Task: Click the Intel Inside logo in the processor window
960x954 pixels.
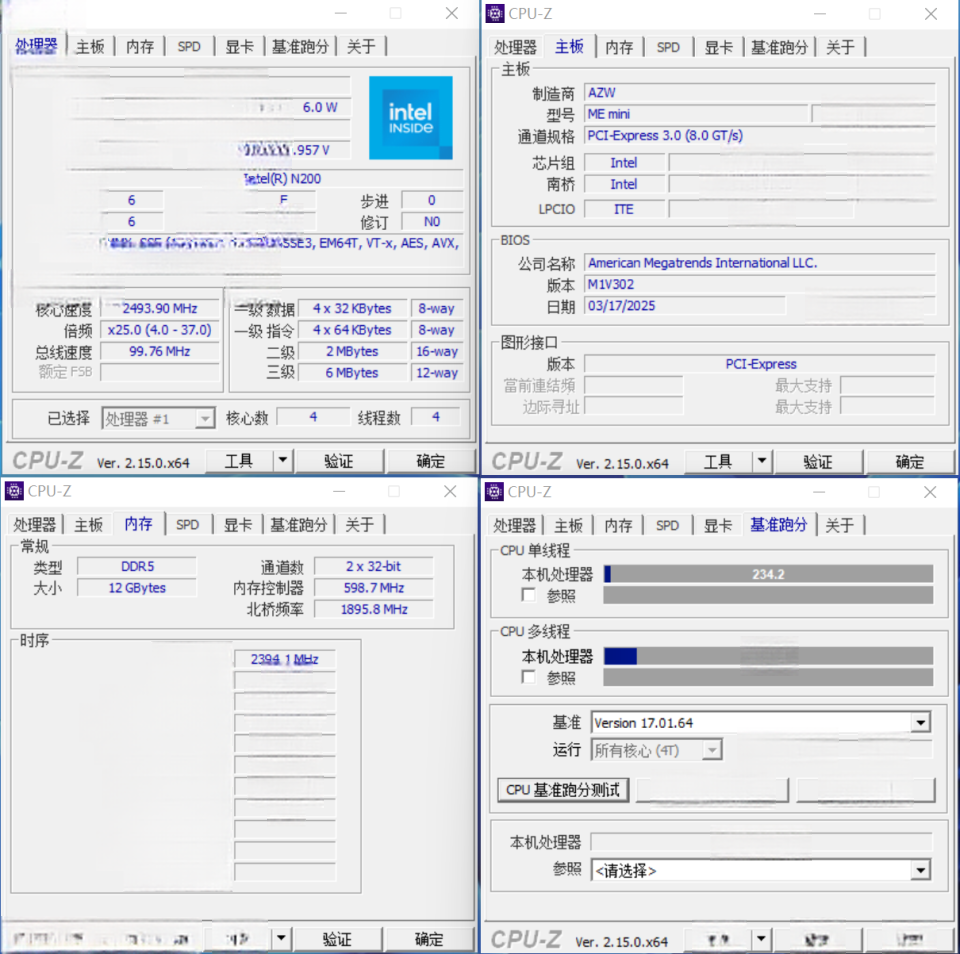Action: point(411,118)
